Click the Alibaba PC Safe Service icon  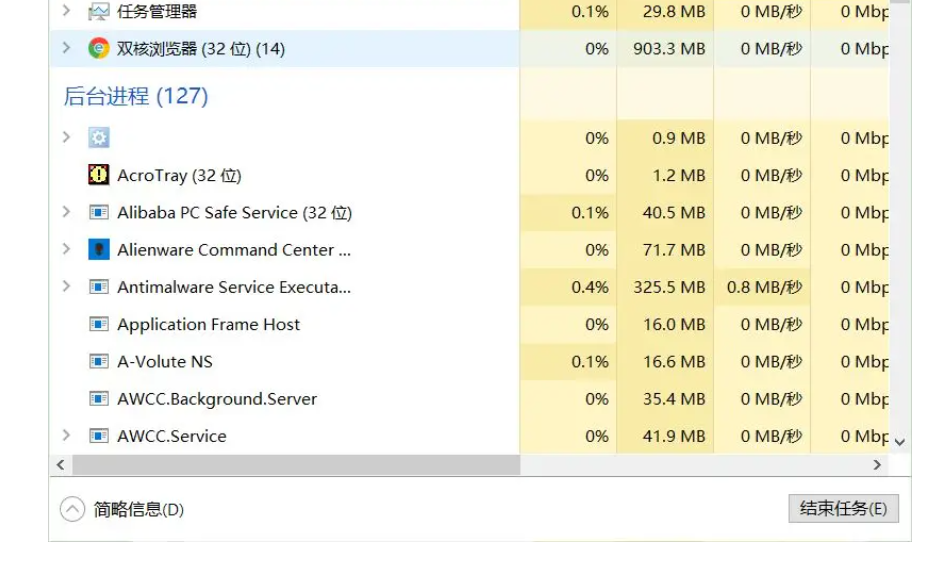(98, 212)
